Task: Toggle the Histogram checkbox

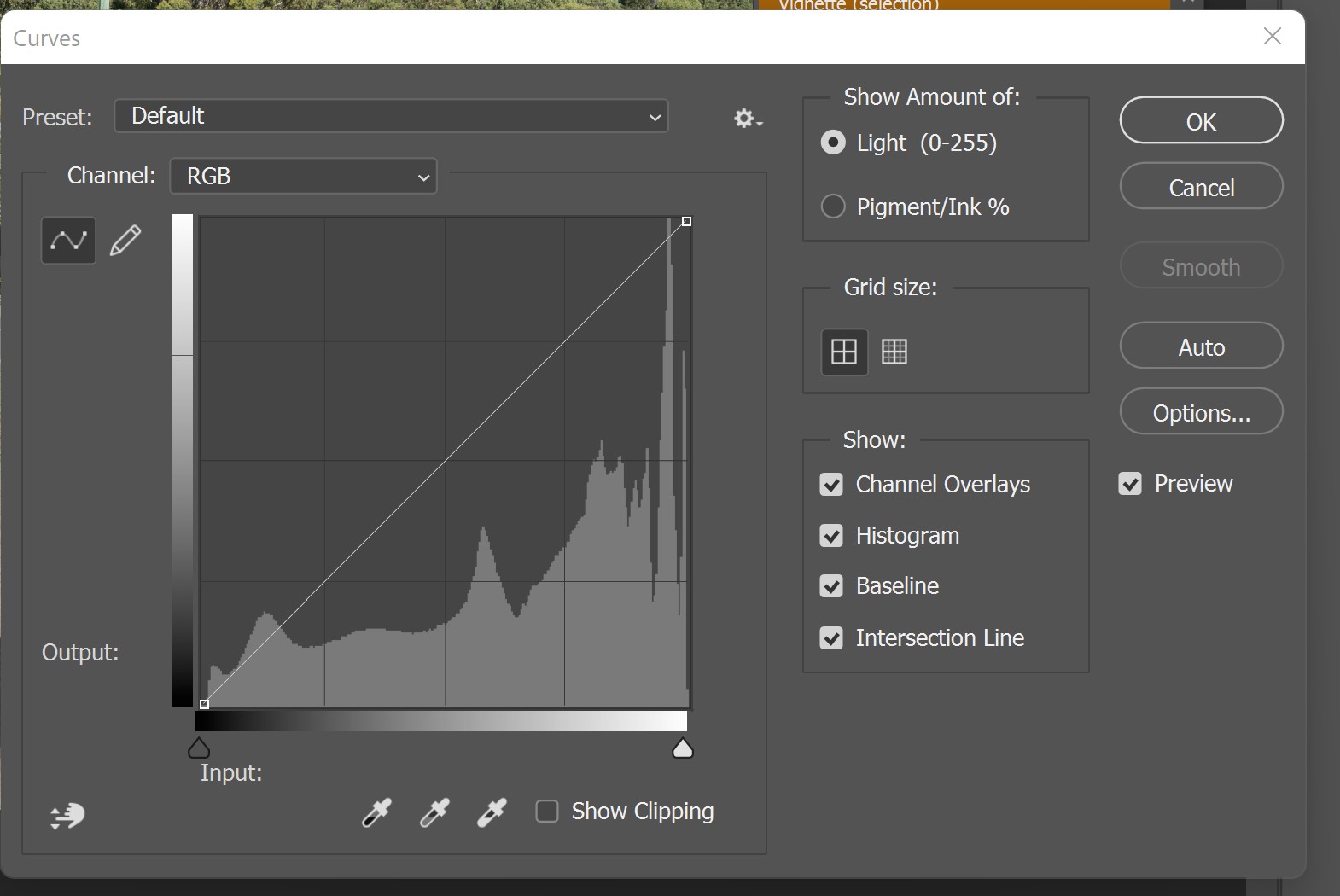Action: 831,536
